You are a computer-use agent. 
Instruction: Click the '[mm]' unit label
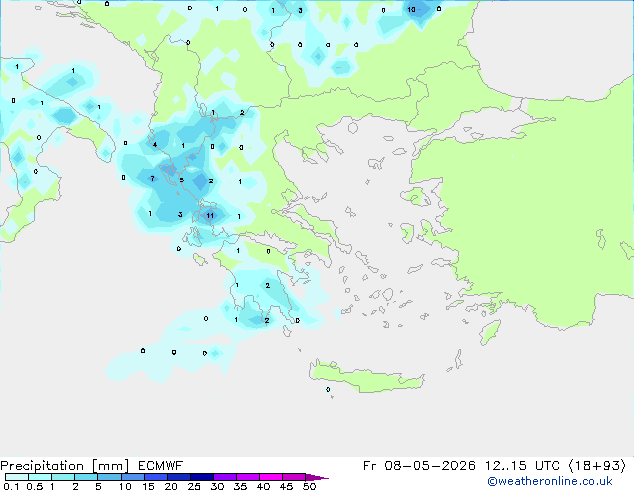[110, 466]
